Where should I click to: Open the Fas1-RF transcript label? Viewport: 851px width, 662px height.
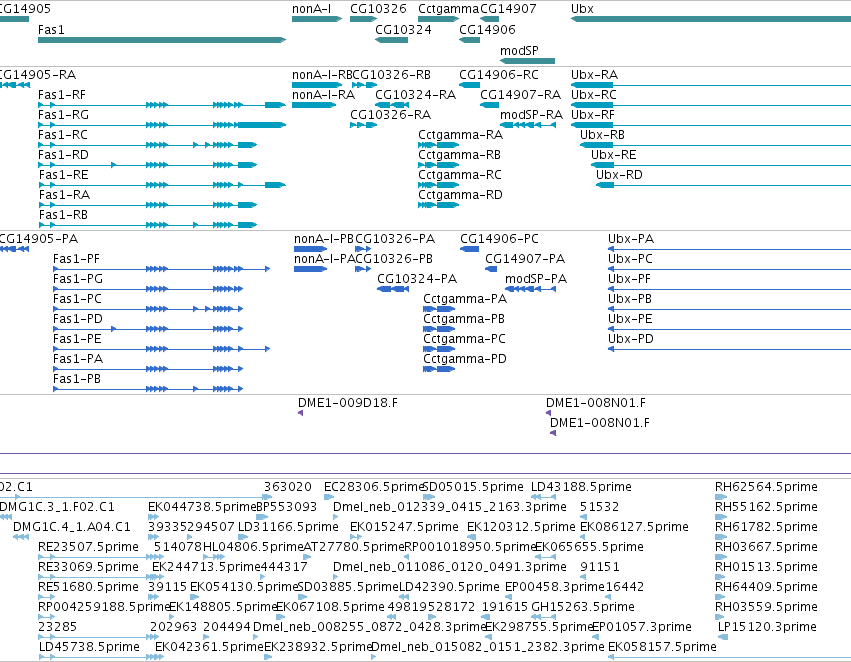[x=62, y=95]
